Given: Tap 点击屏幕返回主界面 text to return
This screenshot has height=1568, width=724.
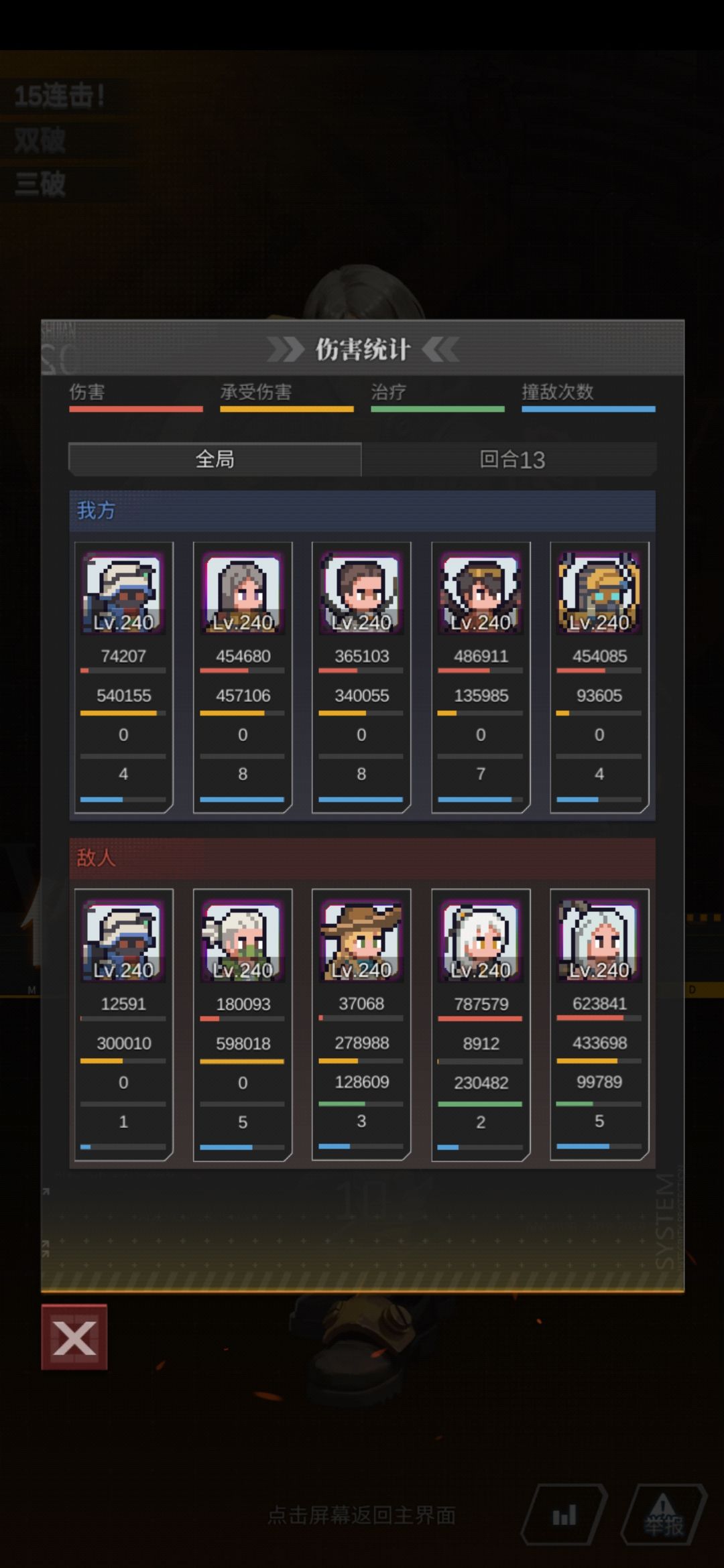Looking at the screenshot, I should 362,1515.
